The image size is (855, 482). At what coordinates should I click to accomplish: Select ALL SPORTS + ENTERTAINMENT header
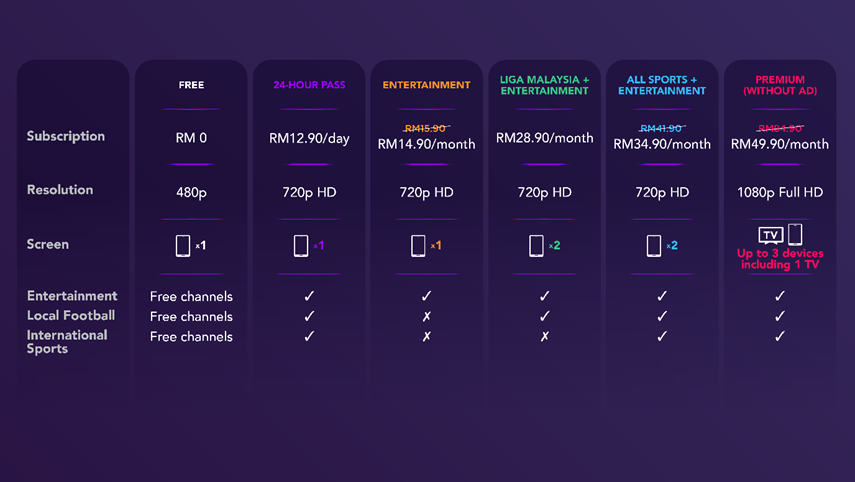pos(662,85)
